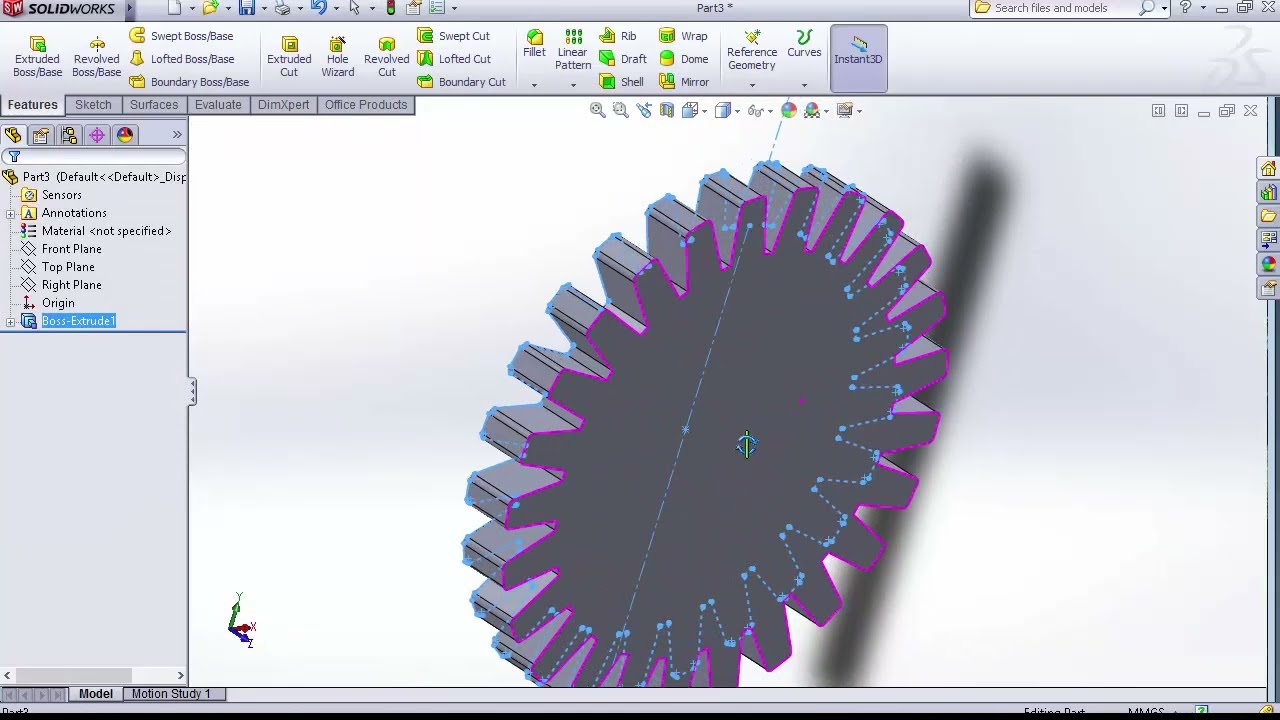Start a Revolved Cut

point(387,56)
